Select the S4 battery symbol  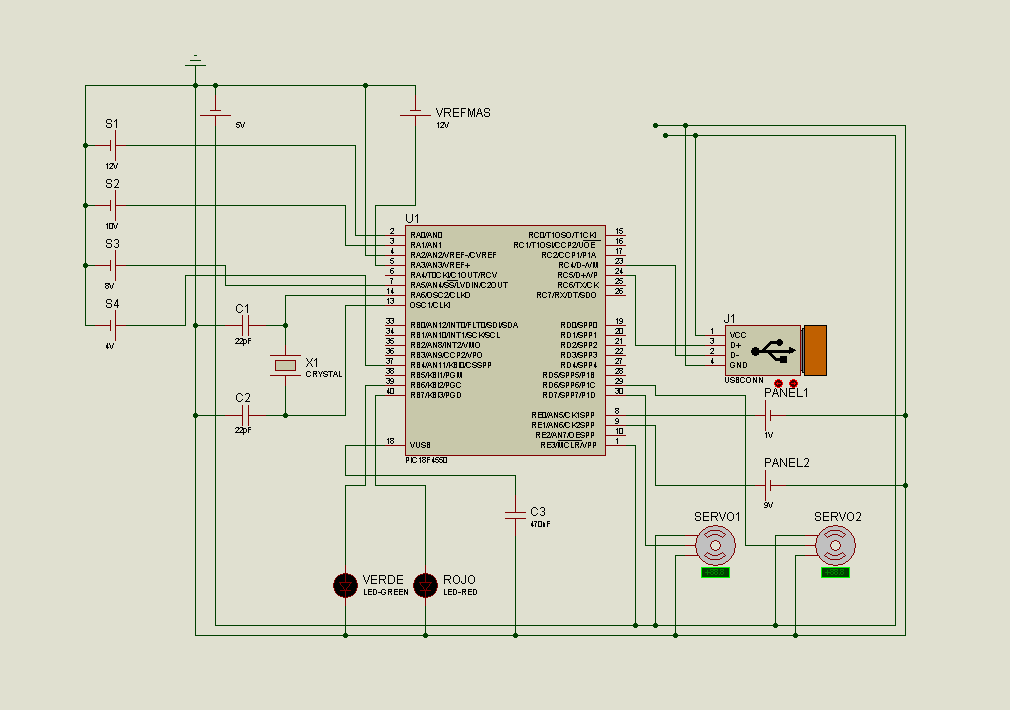tap(113, 325)
